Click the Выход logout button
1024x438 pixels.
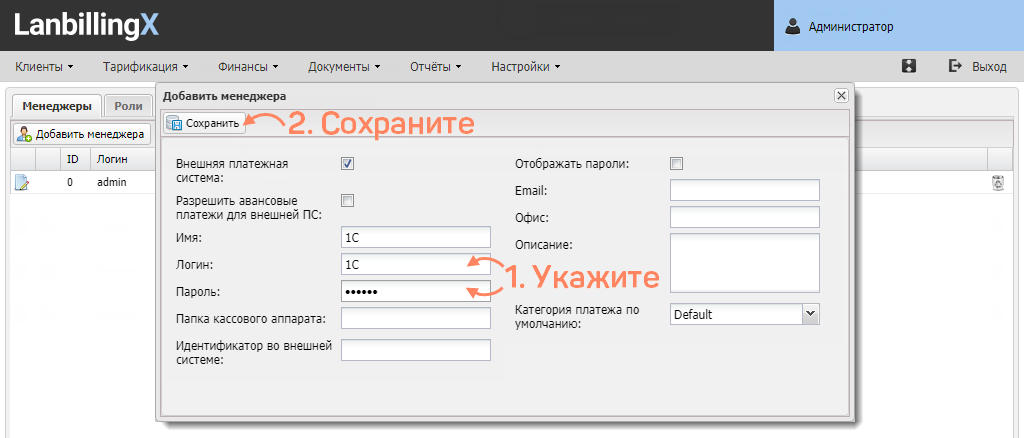978,66
